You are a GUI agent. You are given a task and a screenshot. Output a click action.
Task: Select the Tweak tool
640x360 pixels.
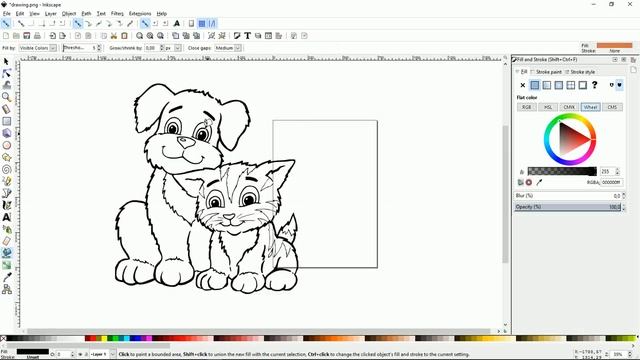point(6,85)
